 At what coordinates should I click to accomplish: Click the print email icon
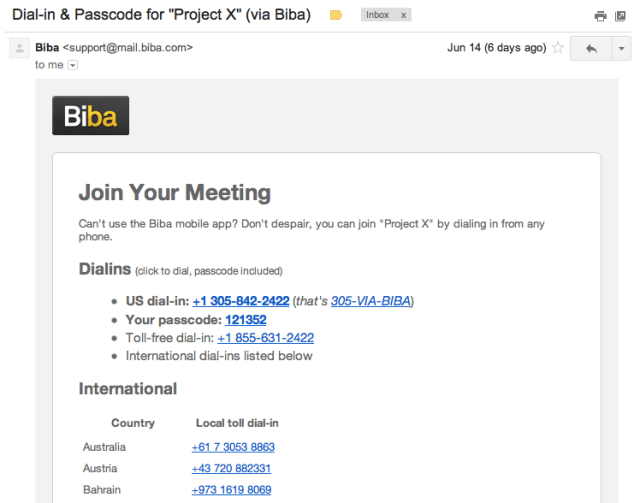[600, 16]
